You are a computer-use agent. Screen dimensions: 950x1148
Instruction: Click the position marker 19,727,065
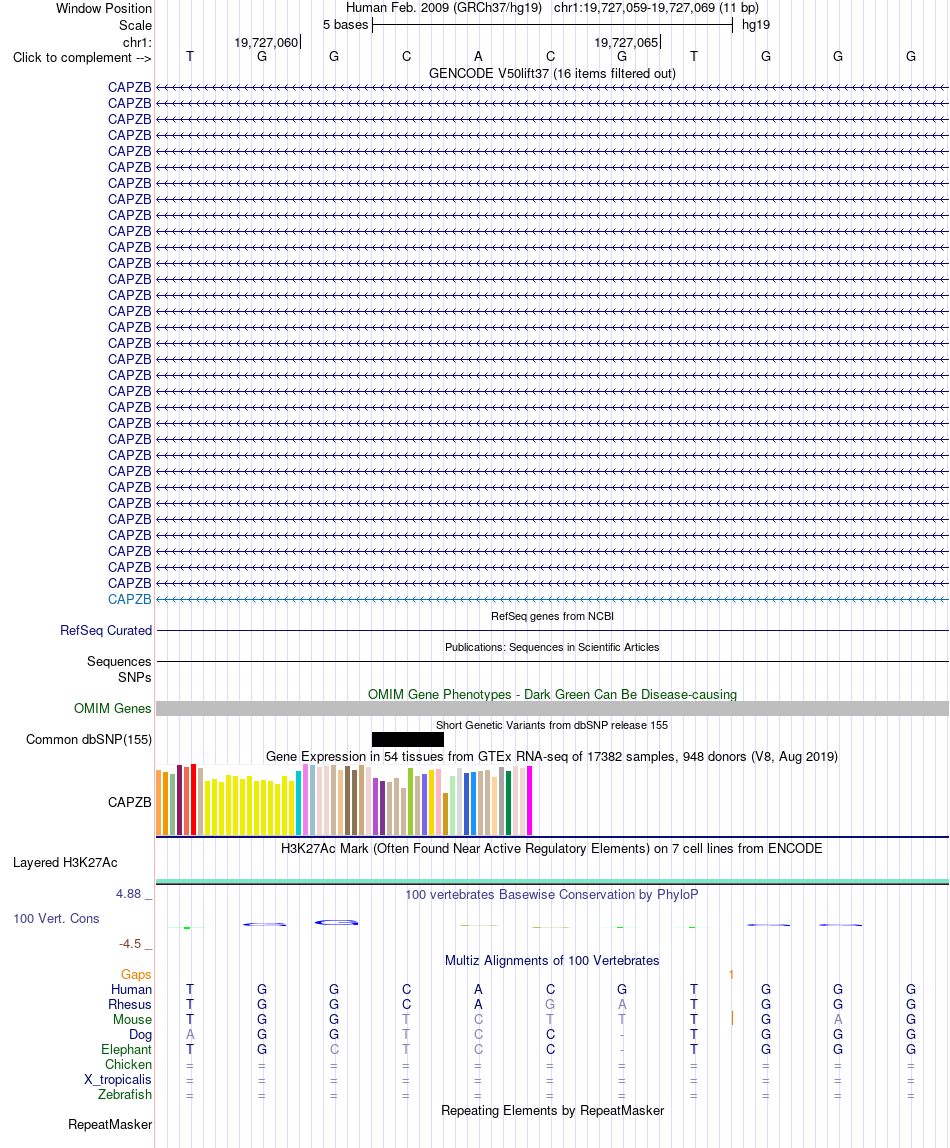[627, 42]
